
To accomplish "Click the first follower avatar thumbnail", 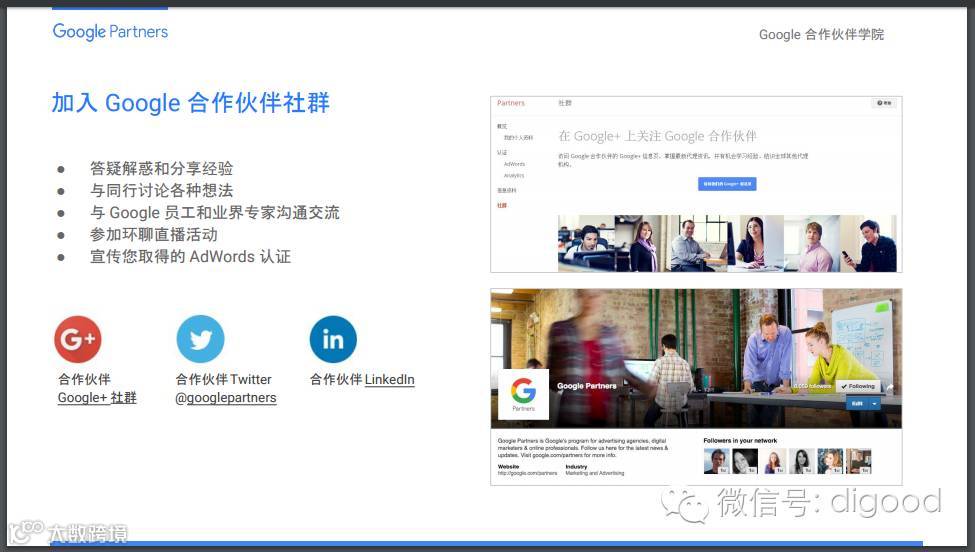I will 716,461.
